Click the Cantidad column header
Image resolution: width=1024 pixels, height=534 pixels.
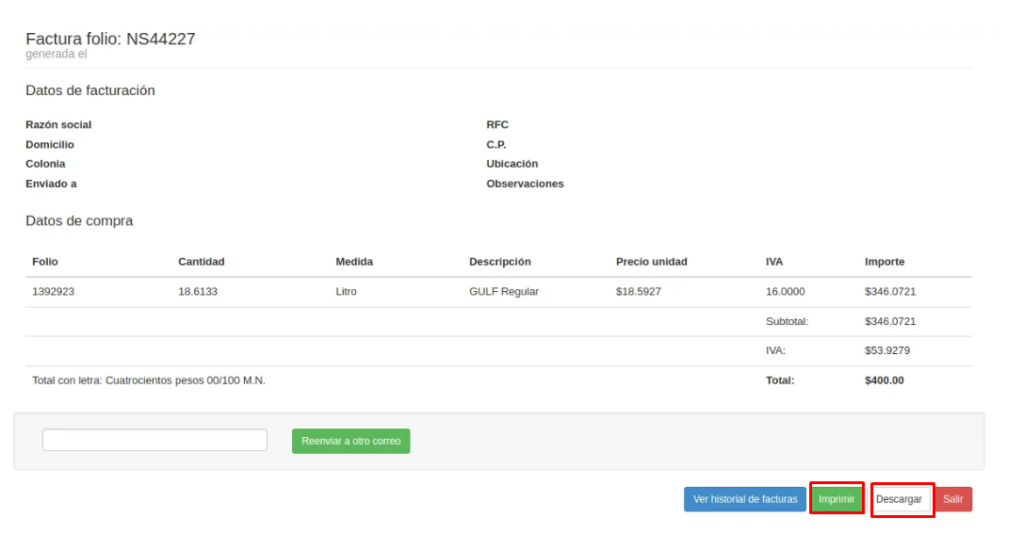201,262
